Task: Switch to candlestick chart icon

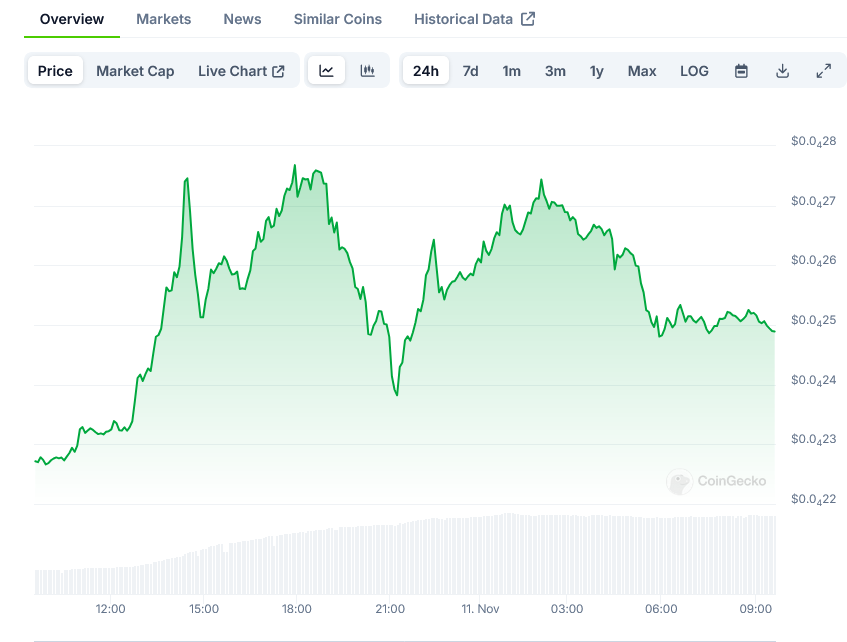Action: (367, 71)
